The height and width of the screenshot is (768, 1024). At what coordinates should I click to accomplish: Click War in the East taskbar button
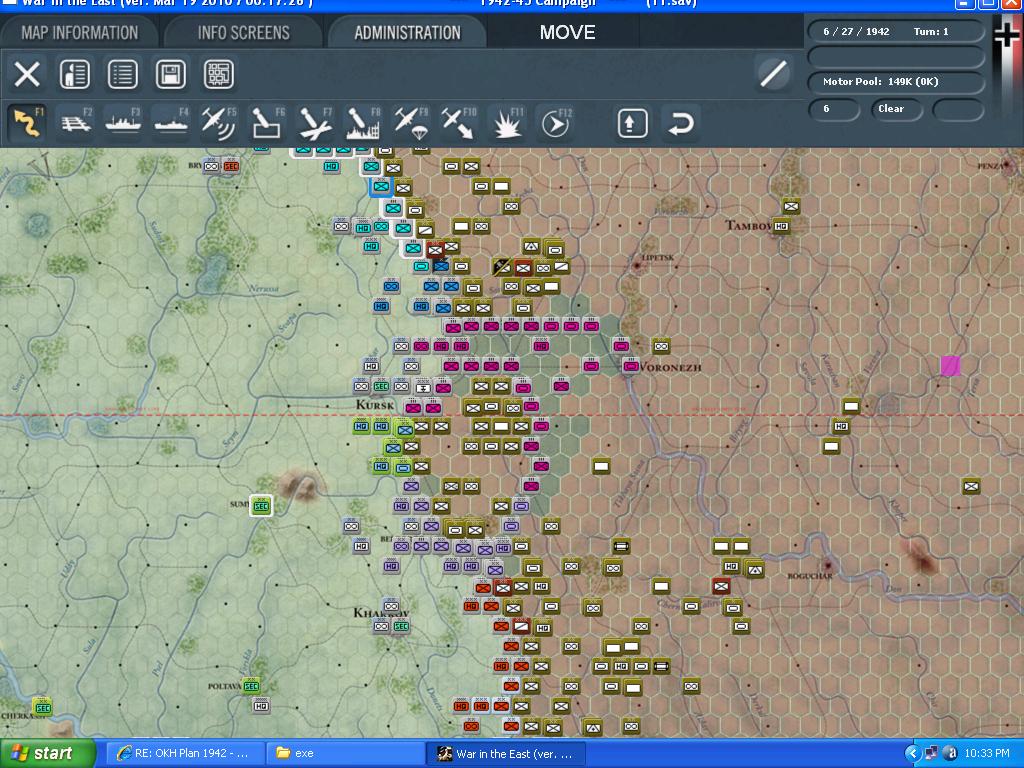tap(505, 753)
